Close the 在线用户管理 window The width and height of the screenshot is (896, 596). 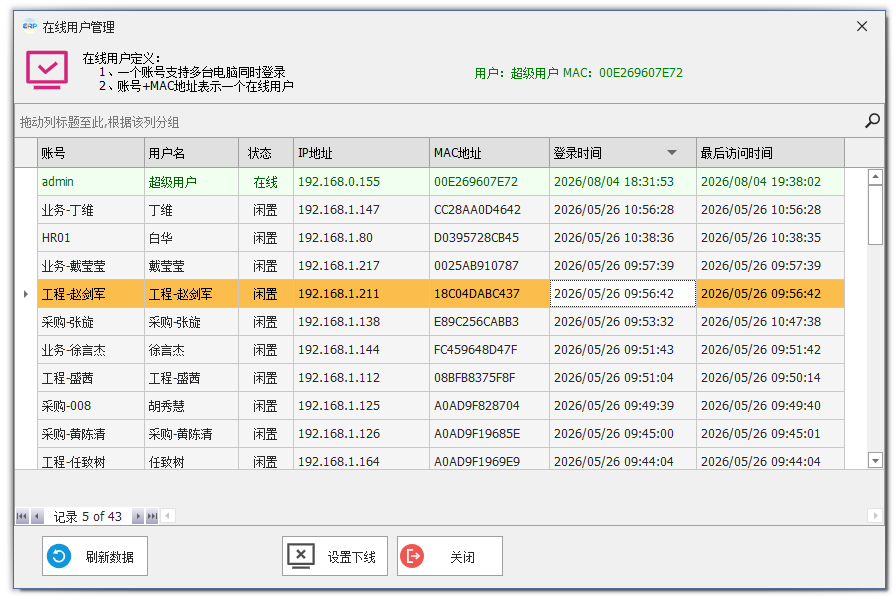click(862, 26)
